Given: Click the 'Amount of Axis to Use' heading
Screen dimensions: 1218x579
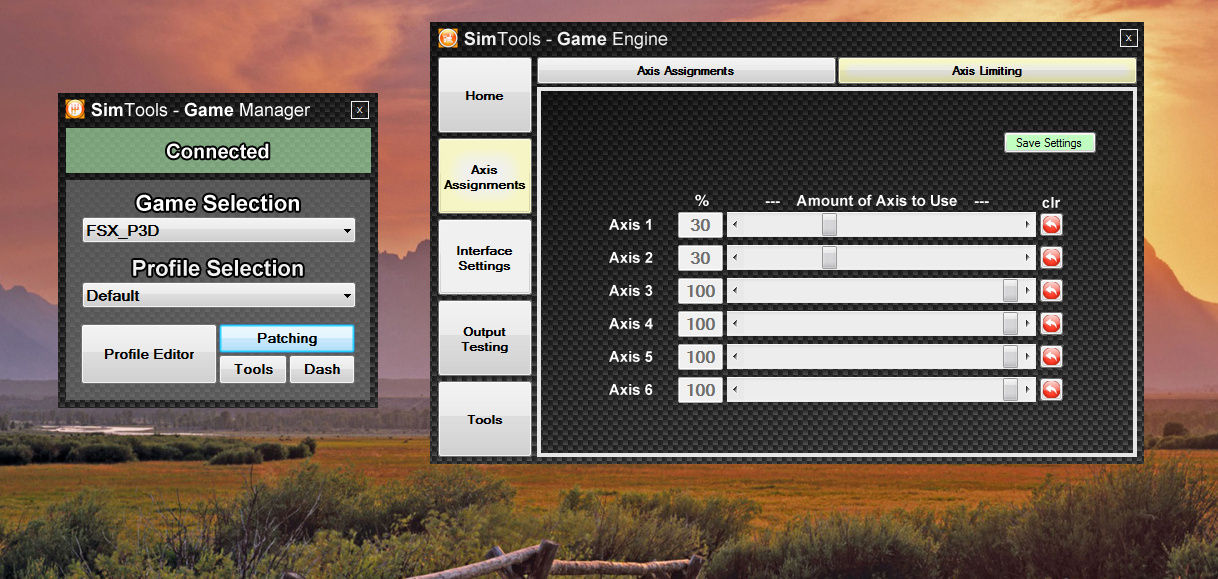Looking at the screenshot, I should [x=877, y=201].
